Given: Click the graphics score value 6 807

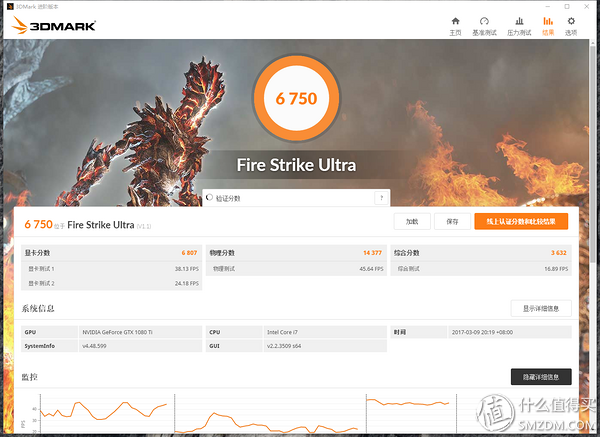Looking at the screenshot, I should 189,253.
